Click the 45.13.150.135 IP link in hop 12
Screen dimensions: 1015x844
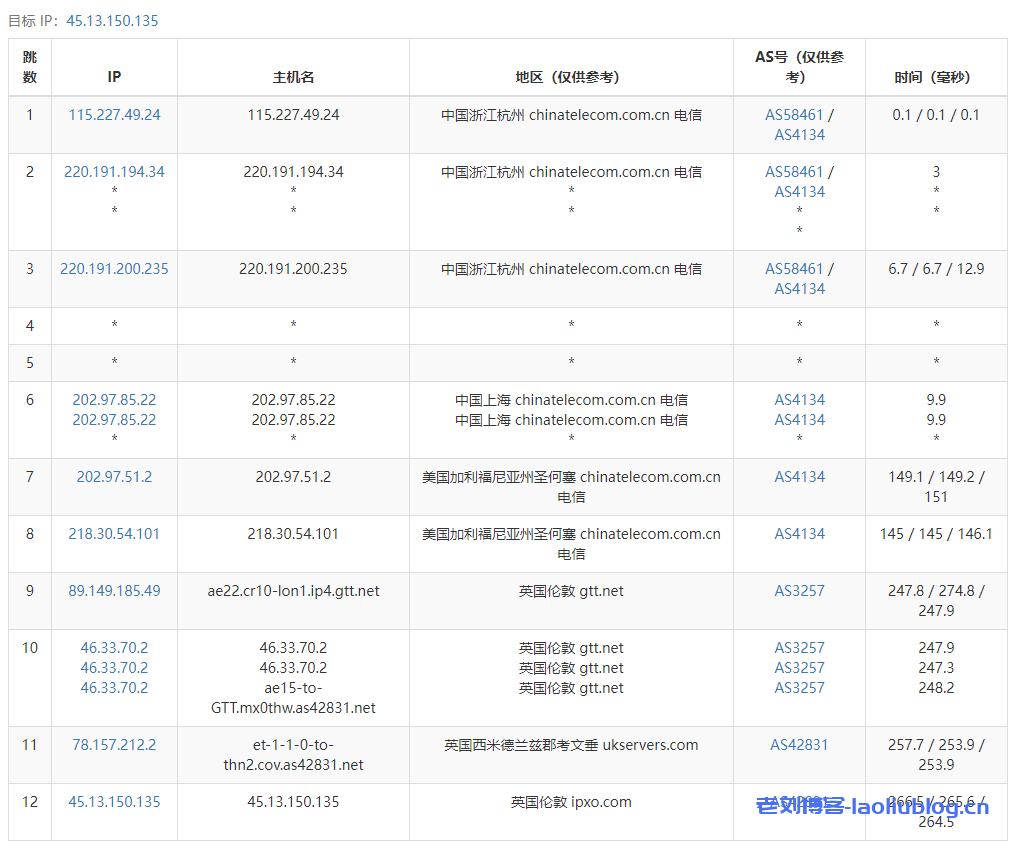114,802
